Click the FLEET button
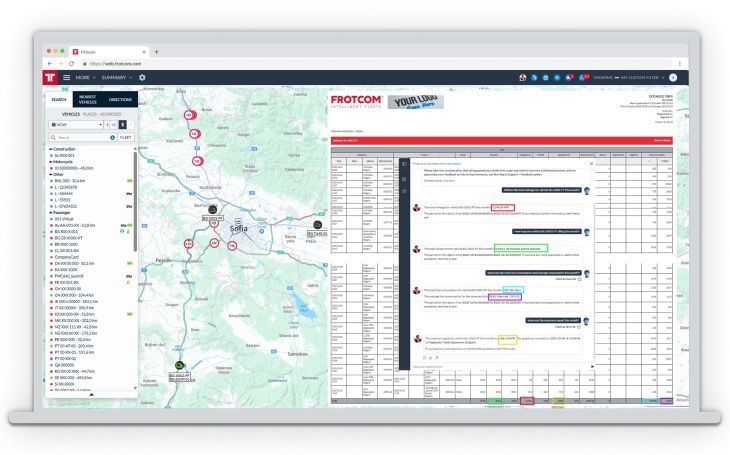 [x=127, y=137]
